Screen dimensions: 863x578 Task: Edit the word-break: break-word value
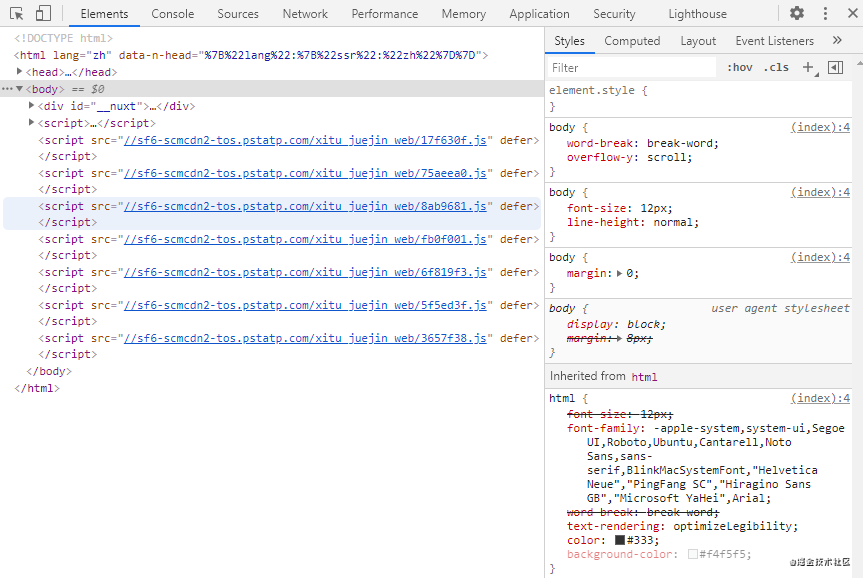679,143
